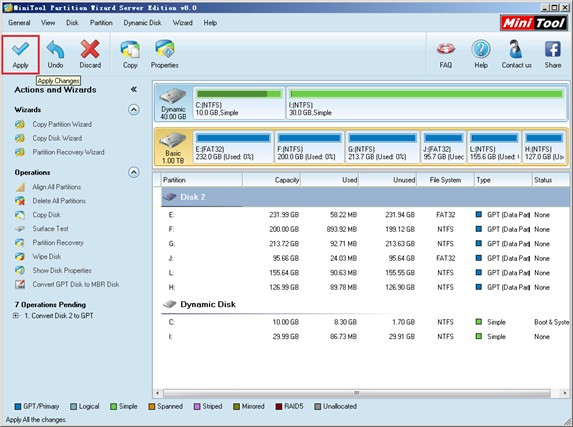The height and width of the screenshot is (427, 573).
Task: Select the Disk 2 header row
Action: click(x=365, y=197)
